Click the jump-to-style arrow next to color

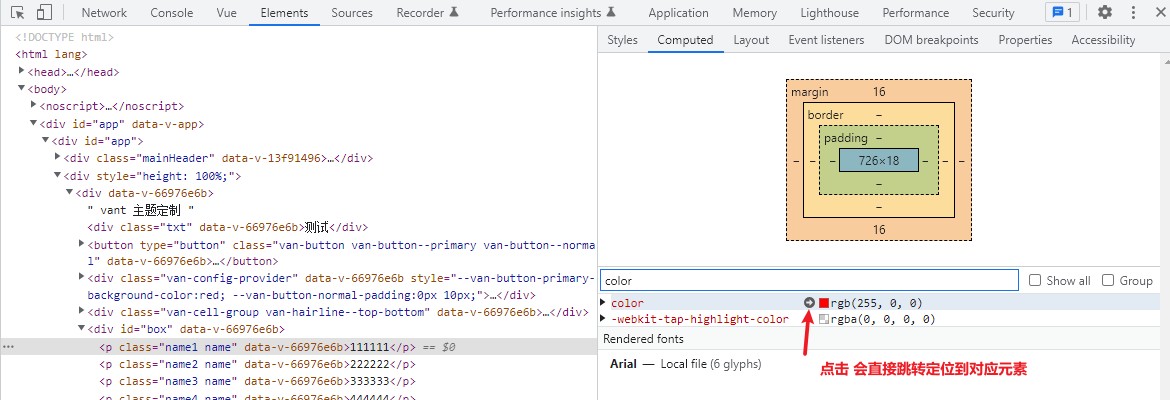pos(809,303)
